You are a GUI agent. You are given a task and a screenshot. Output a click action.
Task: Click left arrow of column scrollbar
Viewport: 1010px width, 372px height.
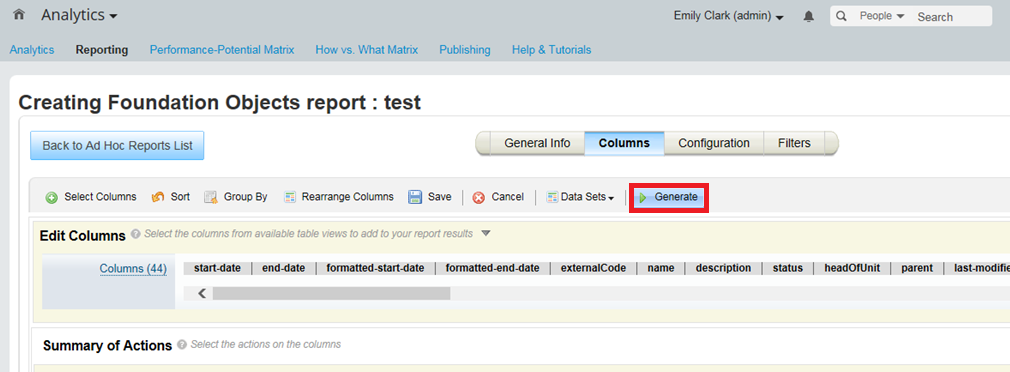[x=202, y=293]
